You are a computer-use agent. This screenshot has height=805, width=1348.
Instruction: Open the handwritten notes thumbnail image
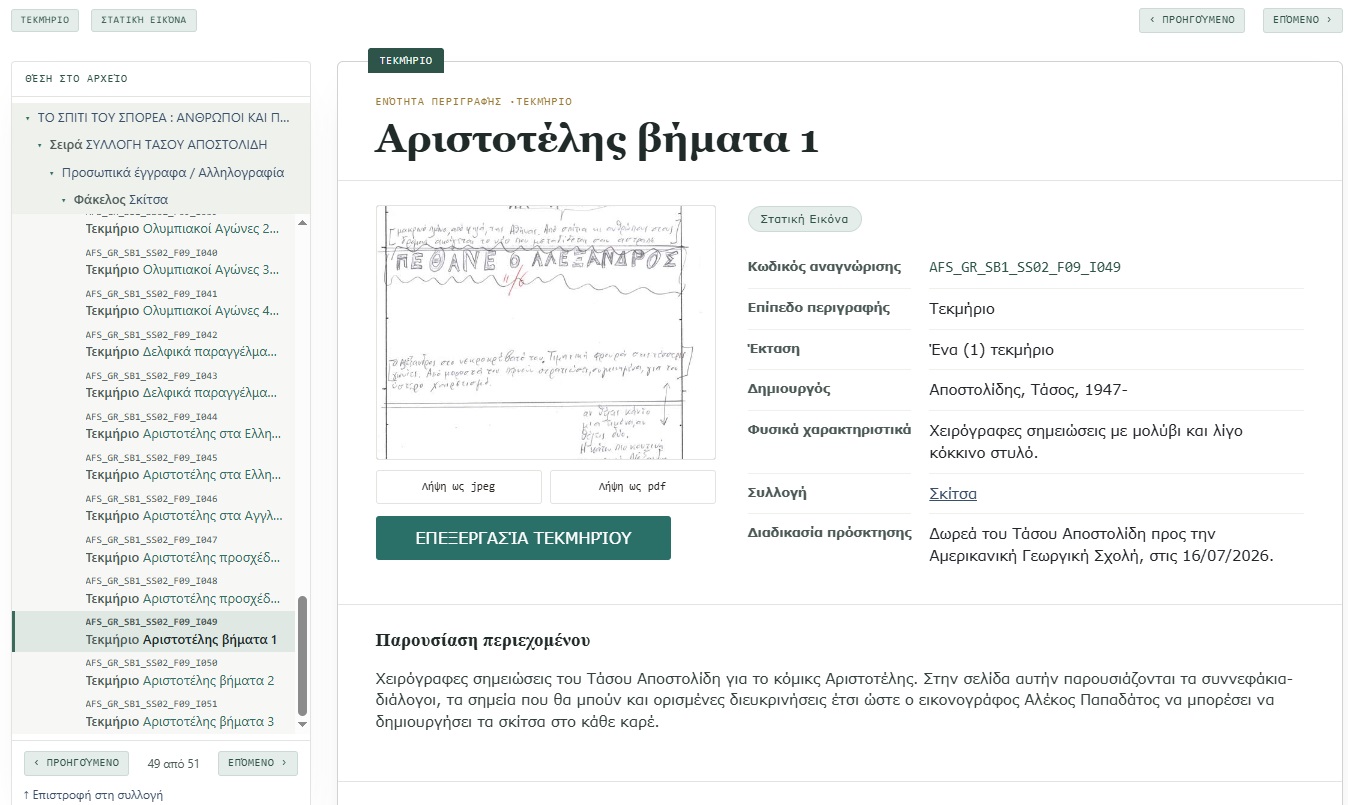point(546,332)
